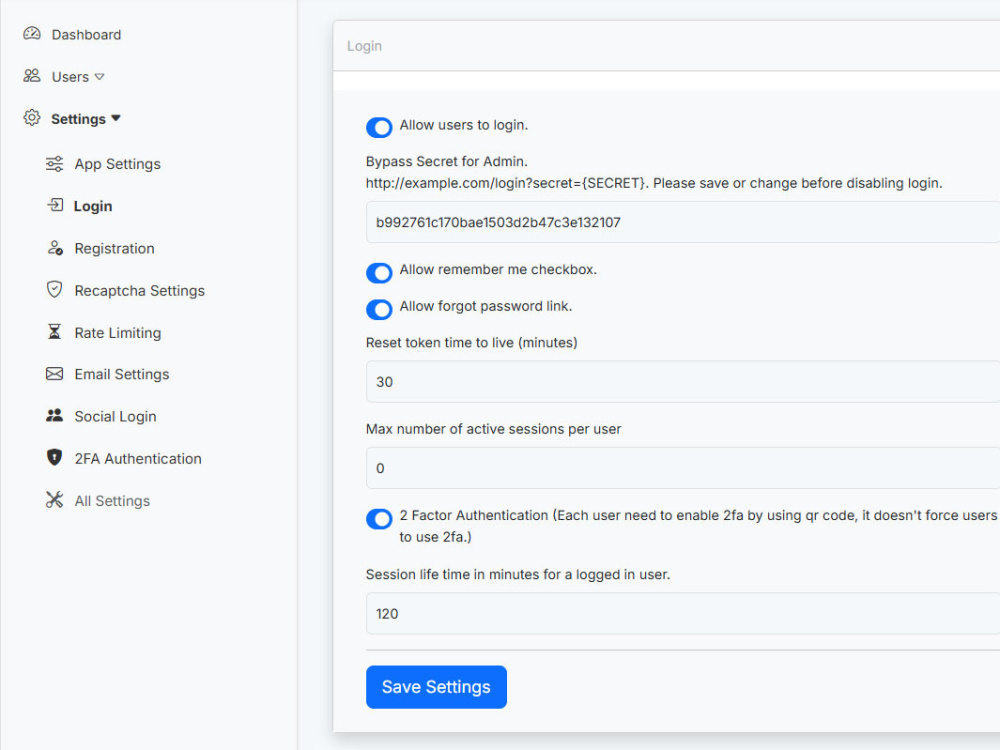Image resolution: width=1000 pixels, height=750 pixels.
Task: Expand the Users submenu arrow
Action: tap(99, 77)
